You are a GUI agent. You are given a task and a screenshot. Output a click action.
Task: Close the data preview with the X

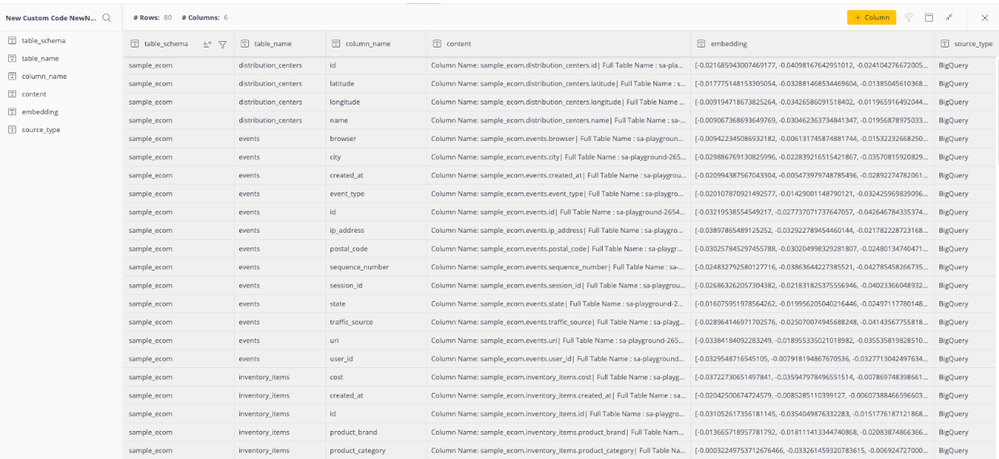(983, 18)
